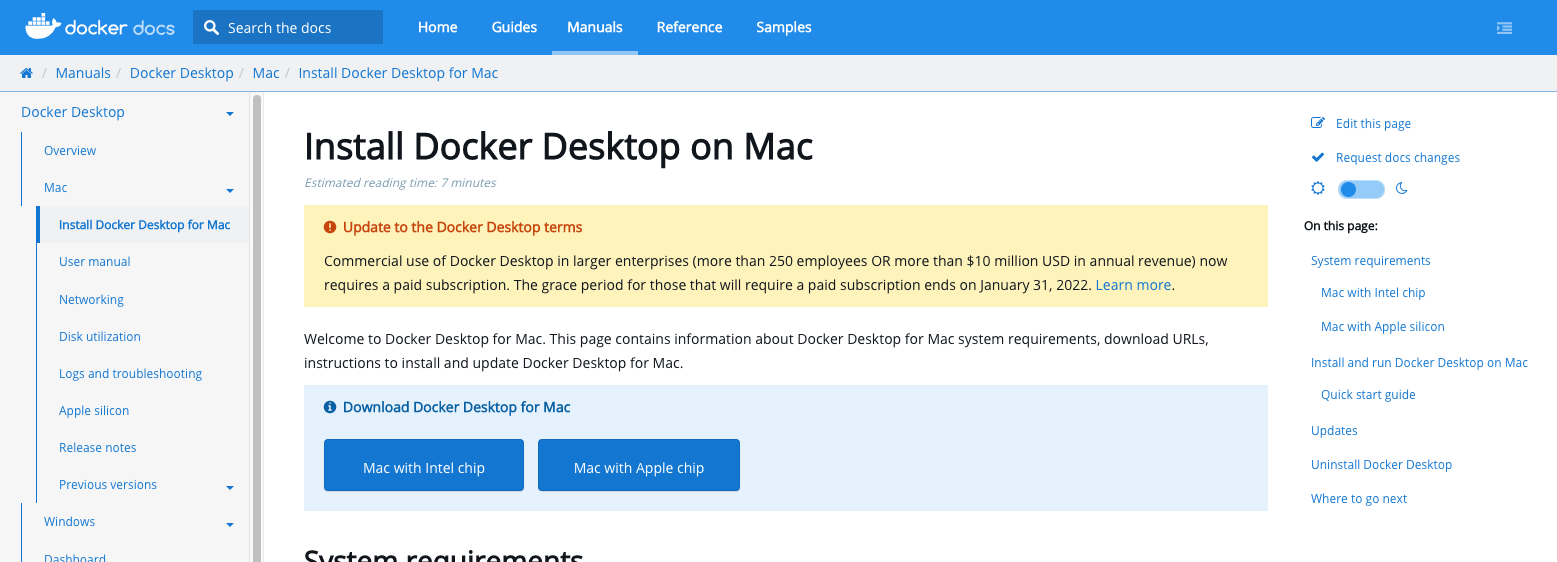Viewport: 1557px width, 562px height.
Task: Open Apple silicon in the sidebar
Action: [x=94, y=410]
